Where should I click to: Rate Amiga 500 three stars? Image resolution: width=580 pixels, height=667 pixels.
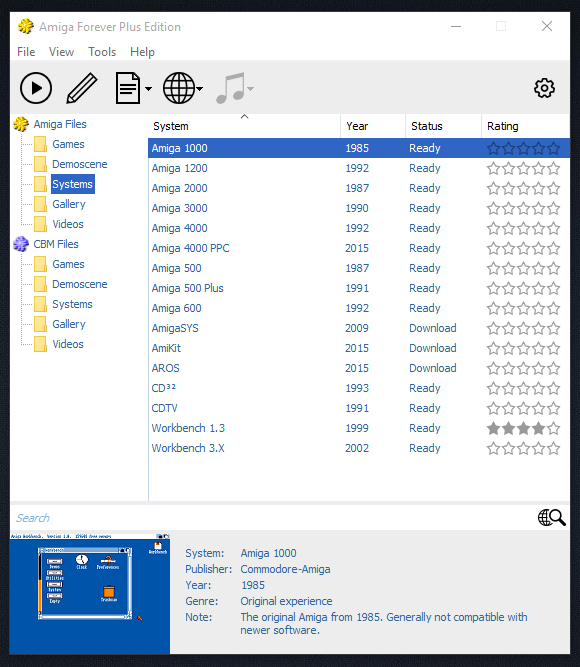pos(523,268)
